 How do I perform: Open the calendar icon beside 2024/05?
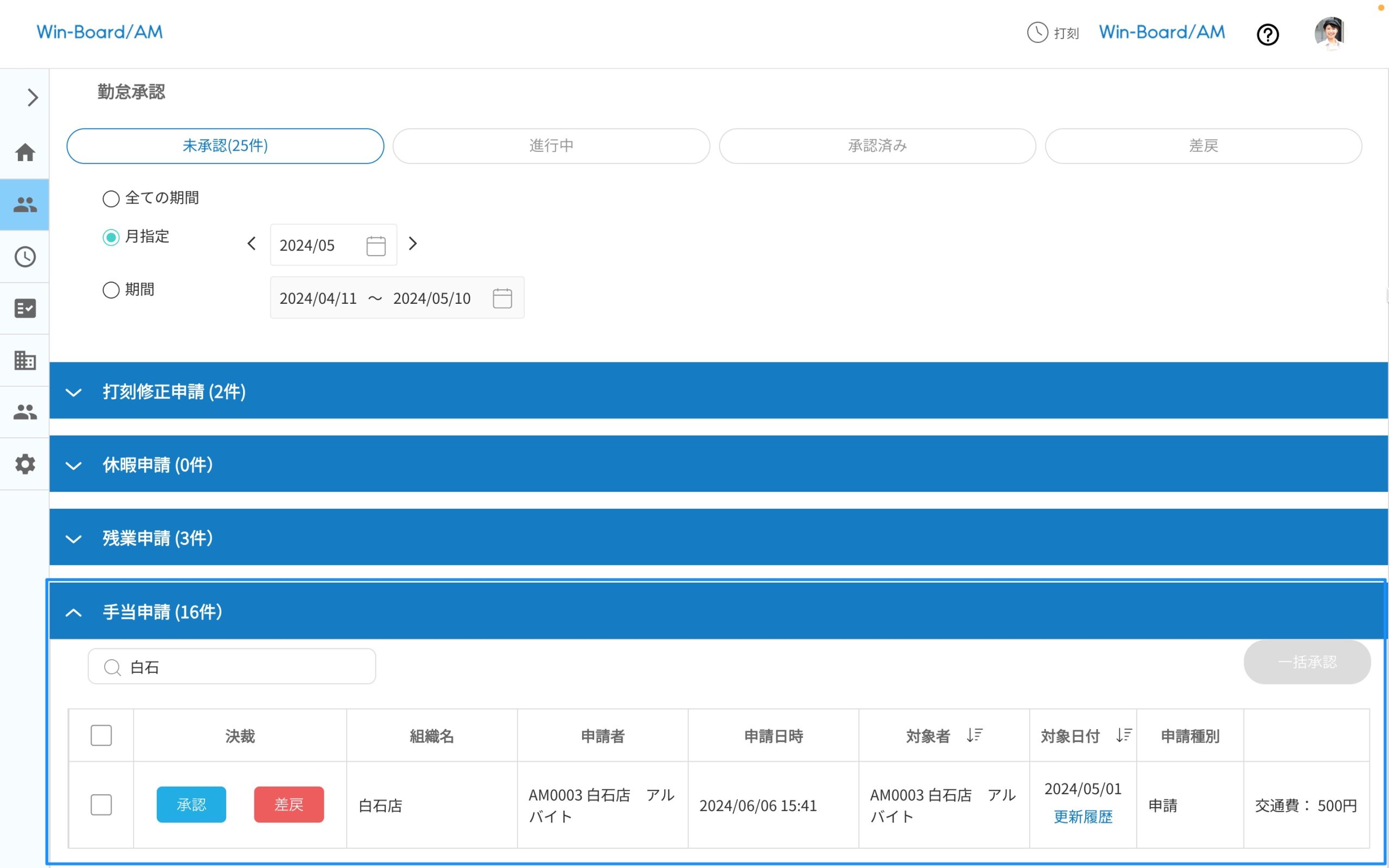pyautogui.click(x=376, y=246)
